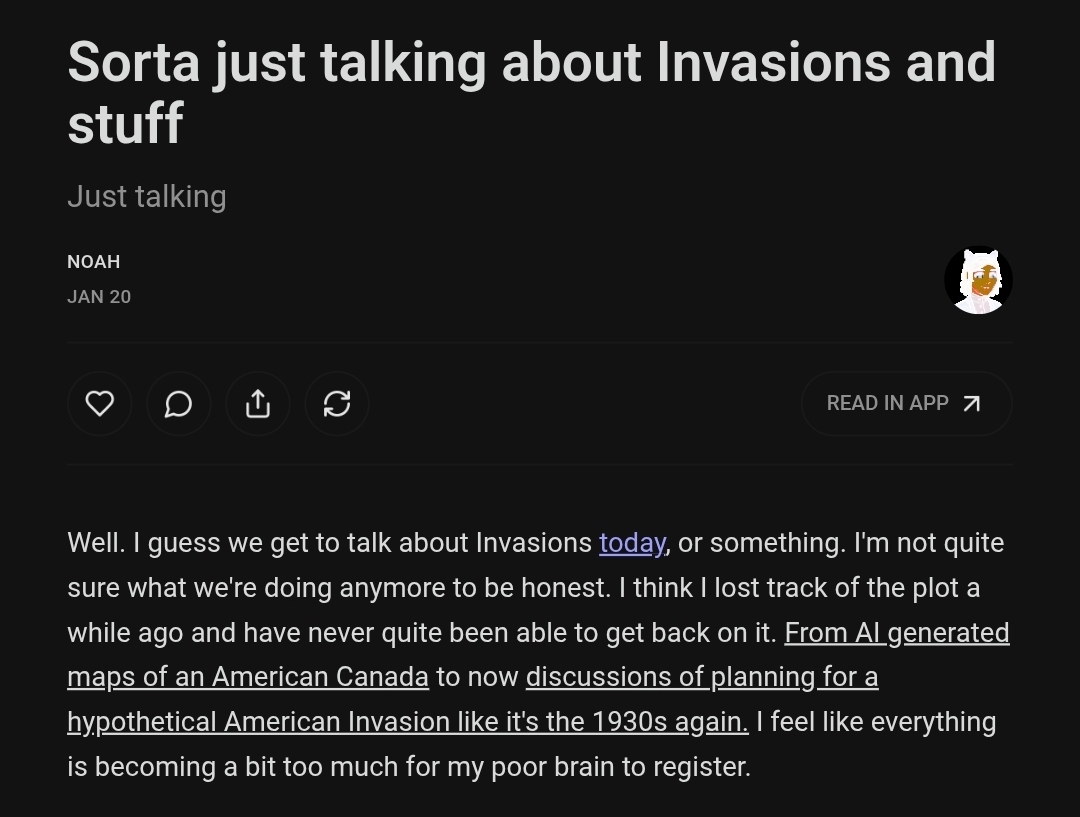The image size is (1080, 817).
Task: Follow the purple "today" hyperlink
Action: (x=632, y=543)
